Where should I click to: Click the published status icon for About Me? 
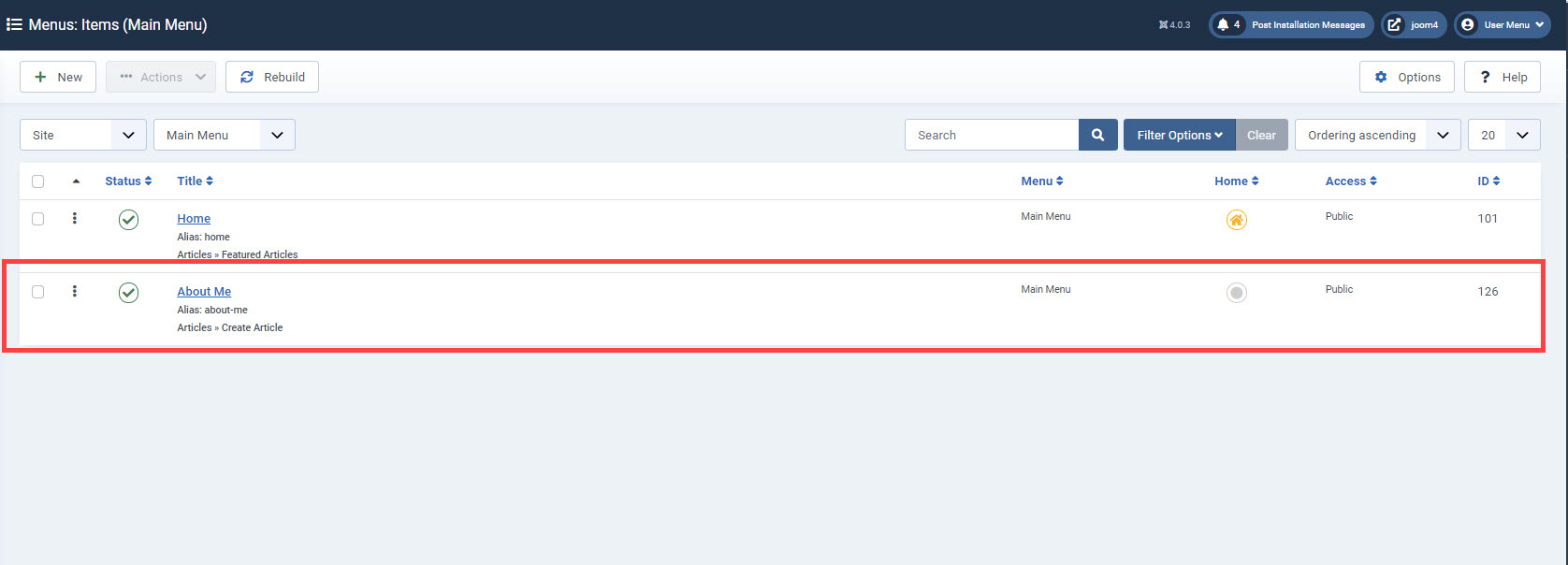pos(128,293)
